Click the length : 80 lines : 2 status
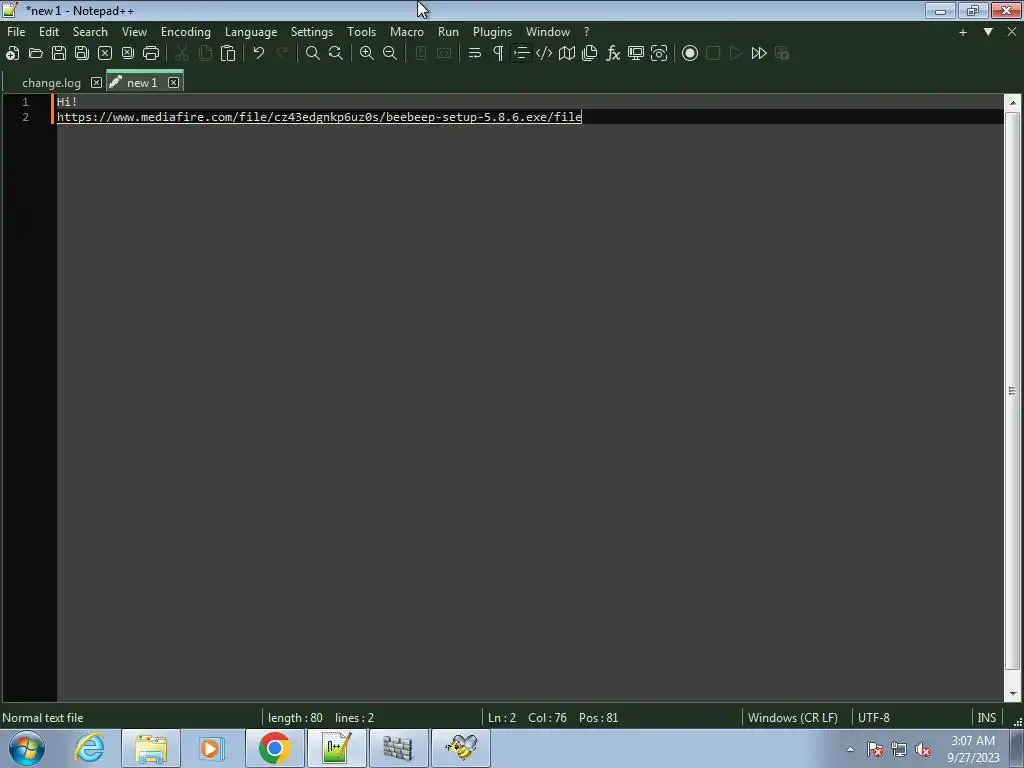This screenshot has height=768, width=1024. 321,718
